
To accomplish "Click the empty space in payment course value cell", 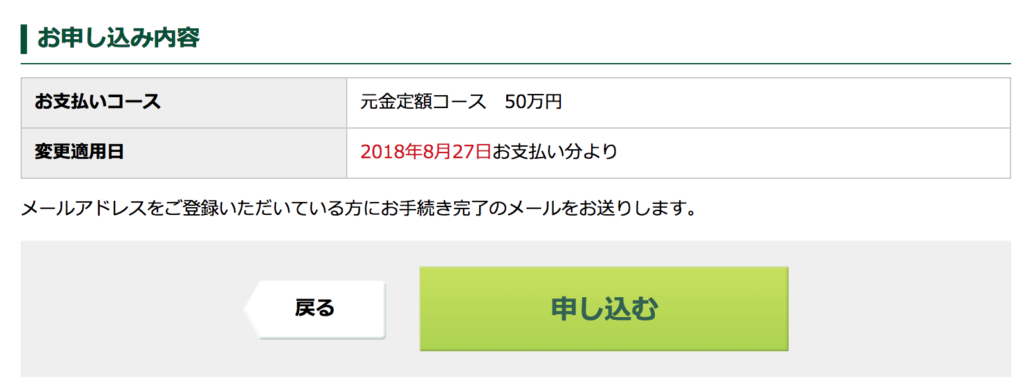I will tap(784, 103).
